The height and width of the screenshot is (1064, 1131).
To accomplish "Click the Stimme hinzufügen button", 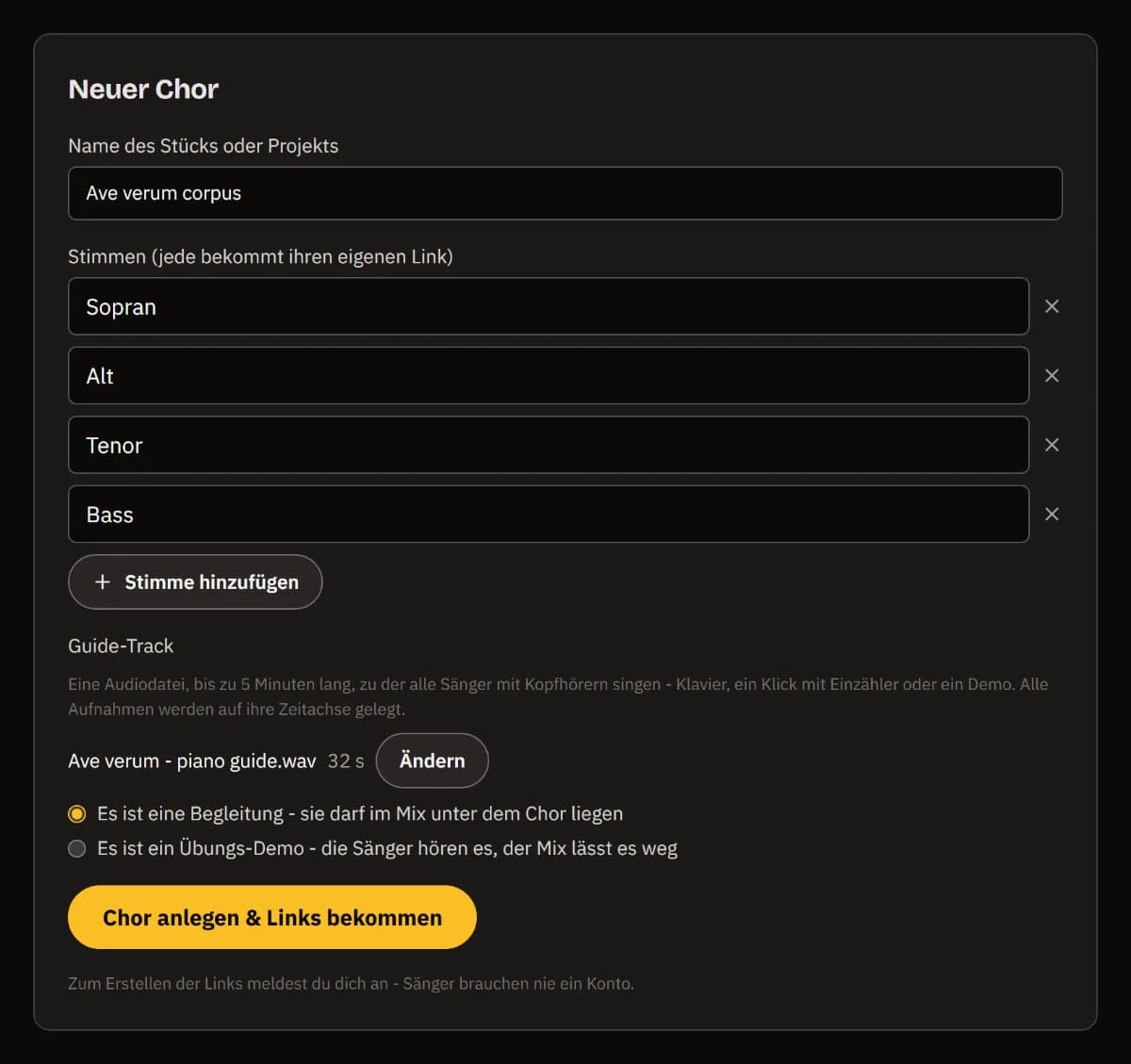I will [195, 582].
